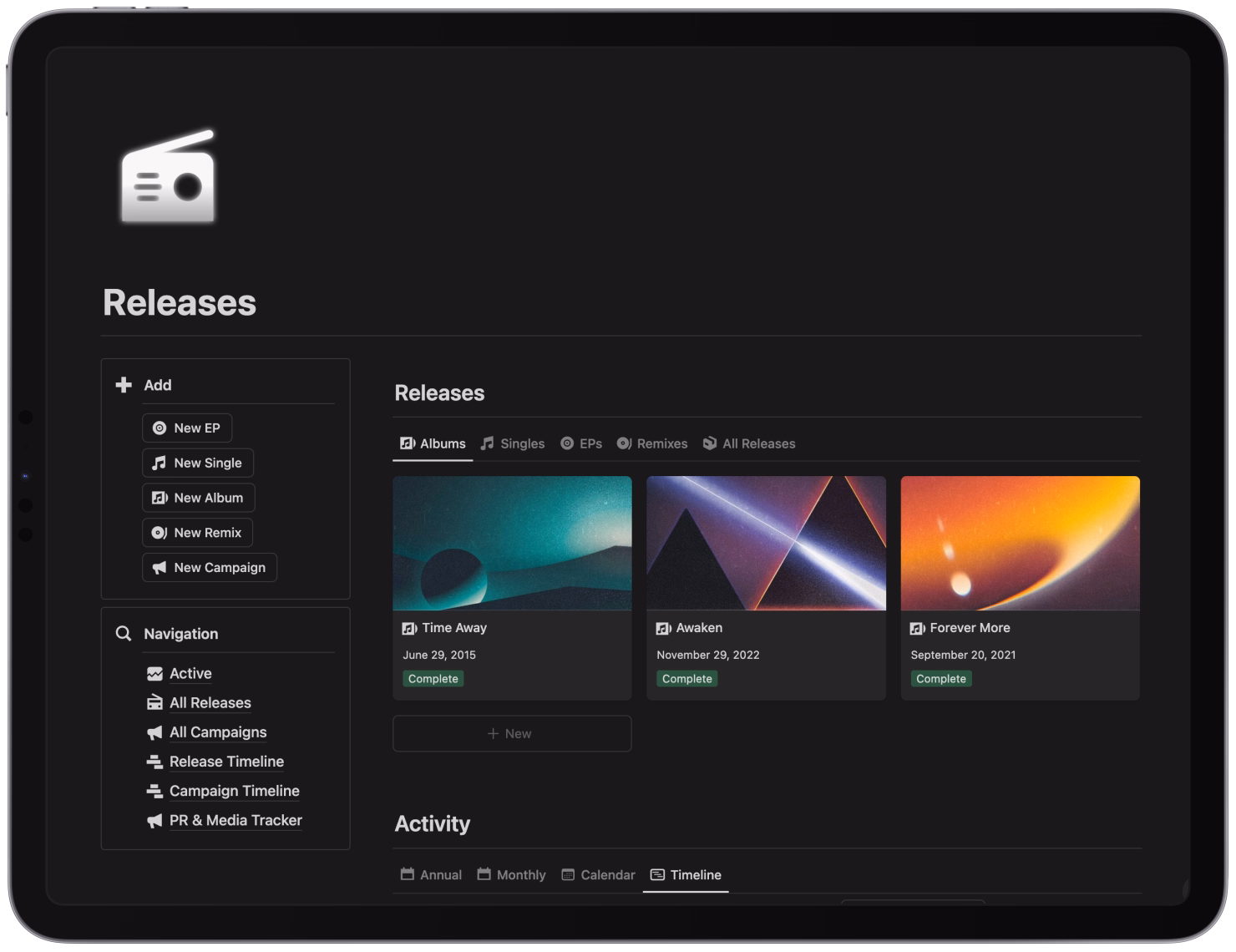The image size is (1236, 952).
Task: Select the Timeline activity tab
Action: pyautogui.click(x=686, y=874)
